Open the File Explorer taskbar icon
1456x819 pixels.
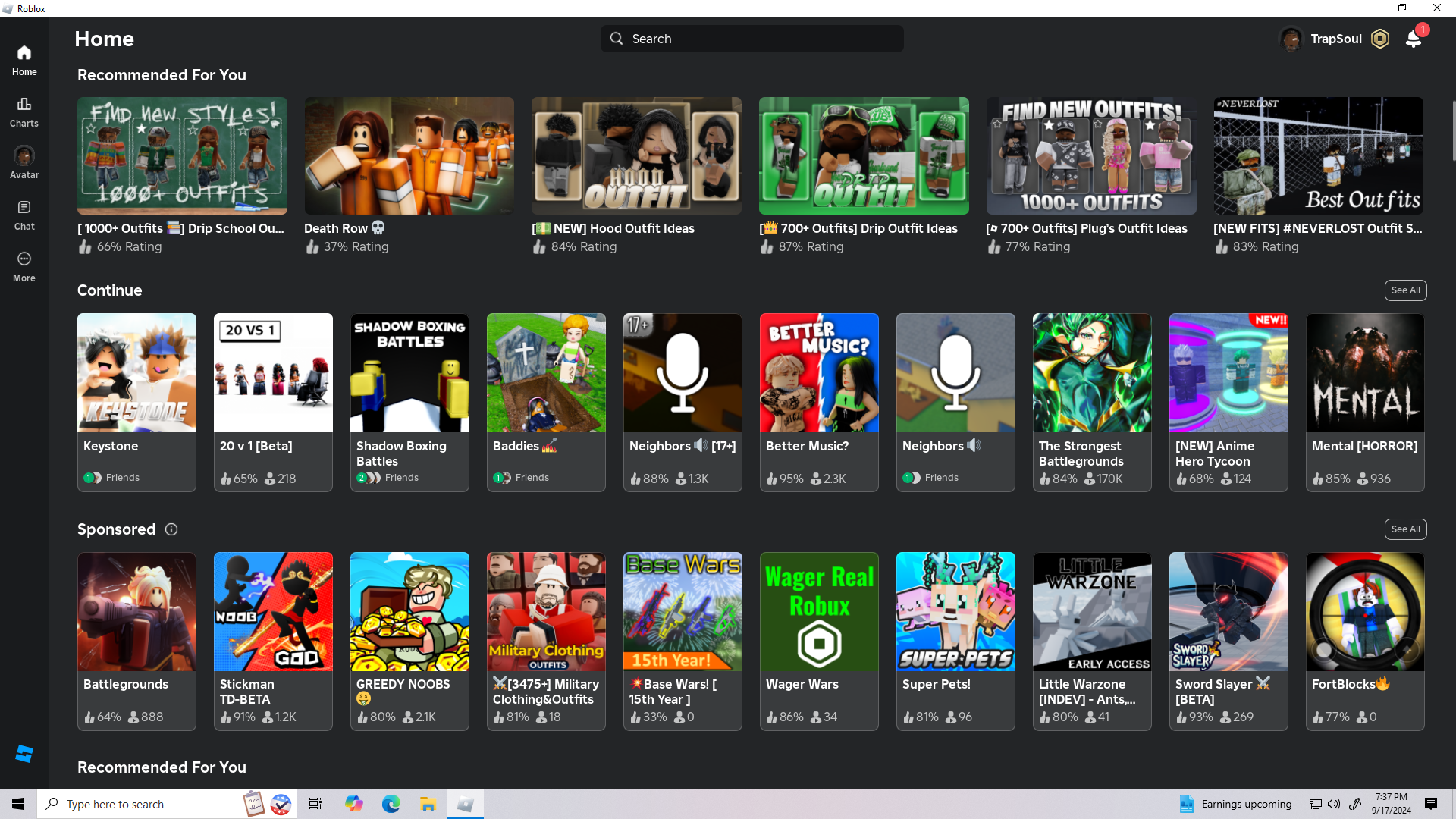pyautogui.click(x=428, y=804)
